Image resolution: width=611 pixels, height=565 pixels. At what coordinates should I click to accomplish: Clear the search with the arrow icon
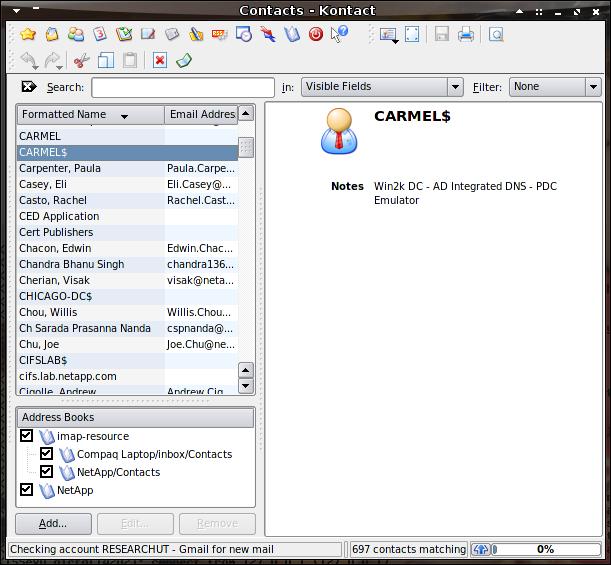(x=29, y=87)
